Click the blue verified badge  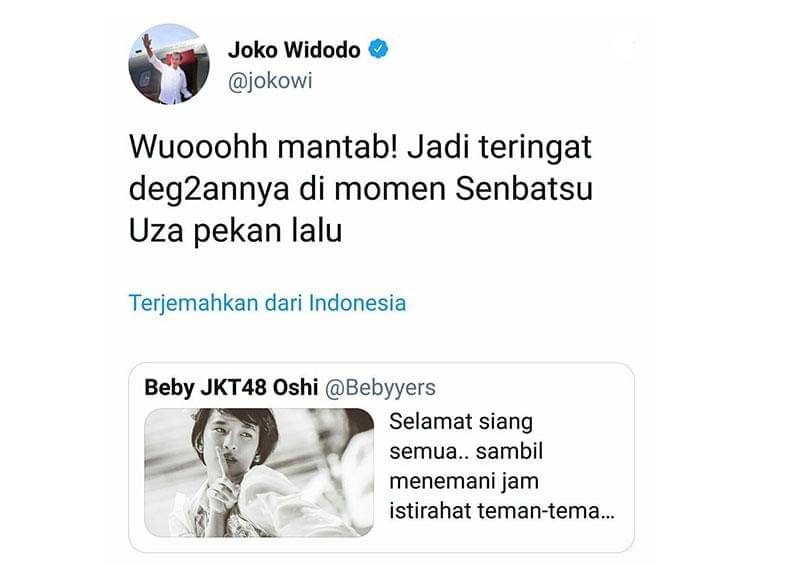pyautogui.click(x=378, y=50)
